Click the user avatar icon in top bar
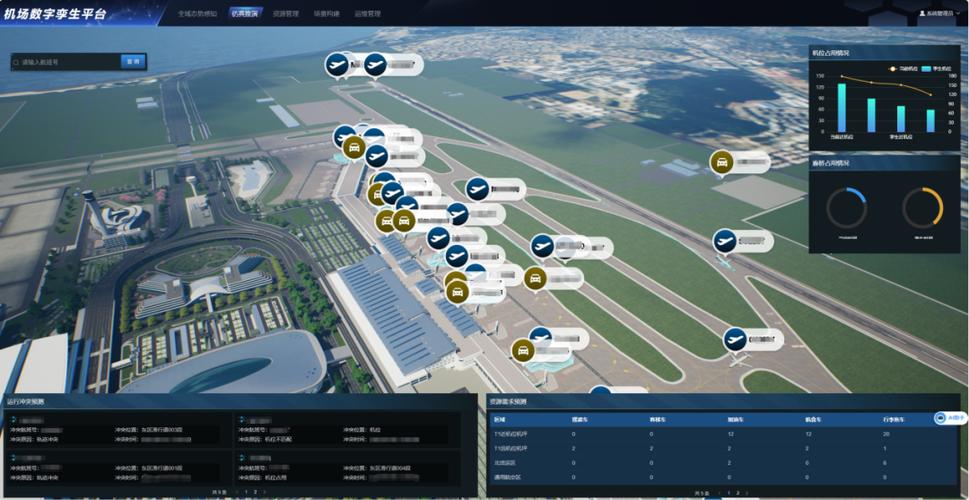Viewport: 969px width, 500px height. click(x=923, y=13)
